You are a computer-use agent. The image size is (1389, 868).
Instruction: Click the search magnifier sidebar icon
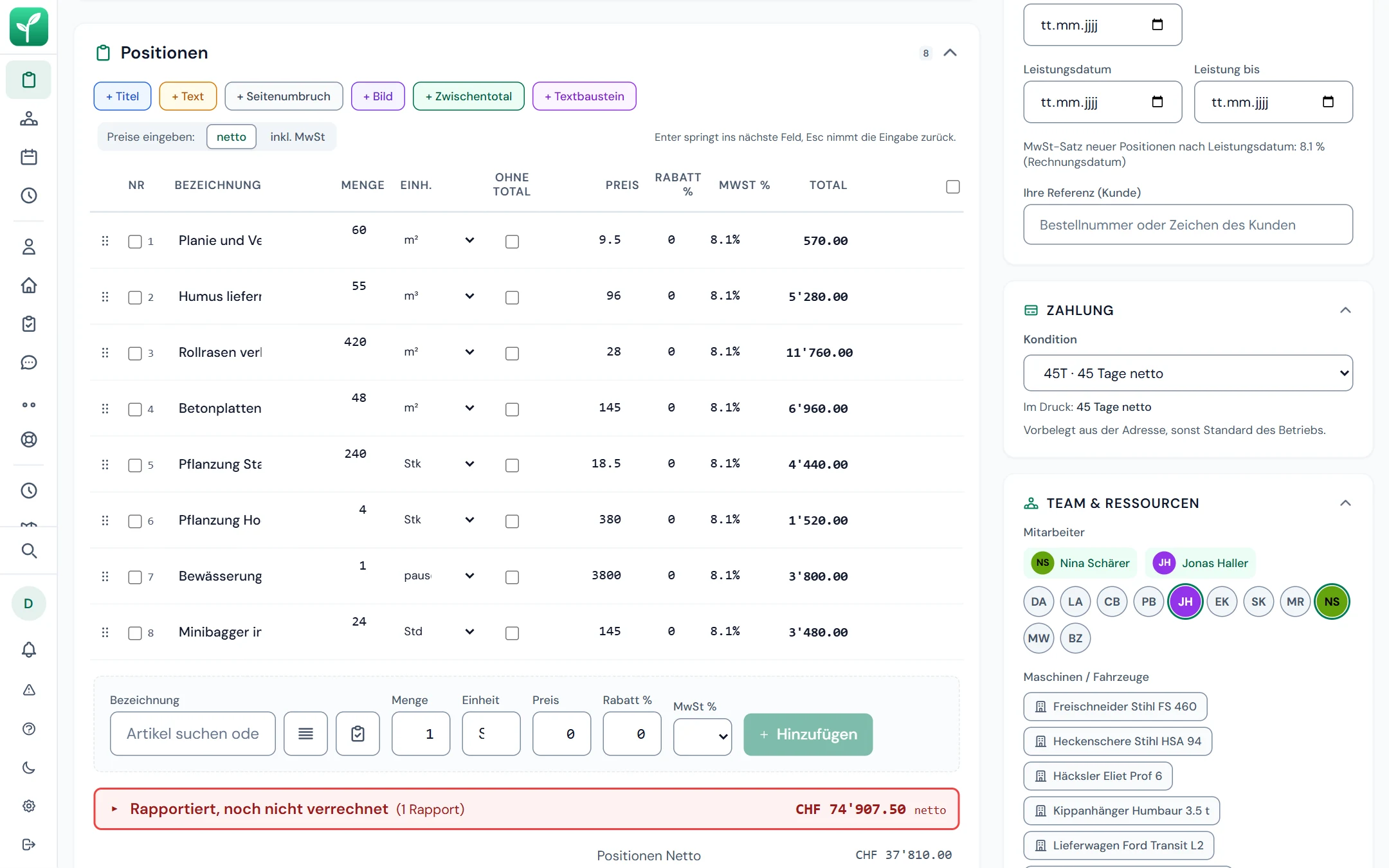click(x=29, y=550)
